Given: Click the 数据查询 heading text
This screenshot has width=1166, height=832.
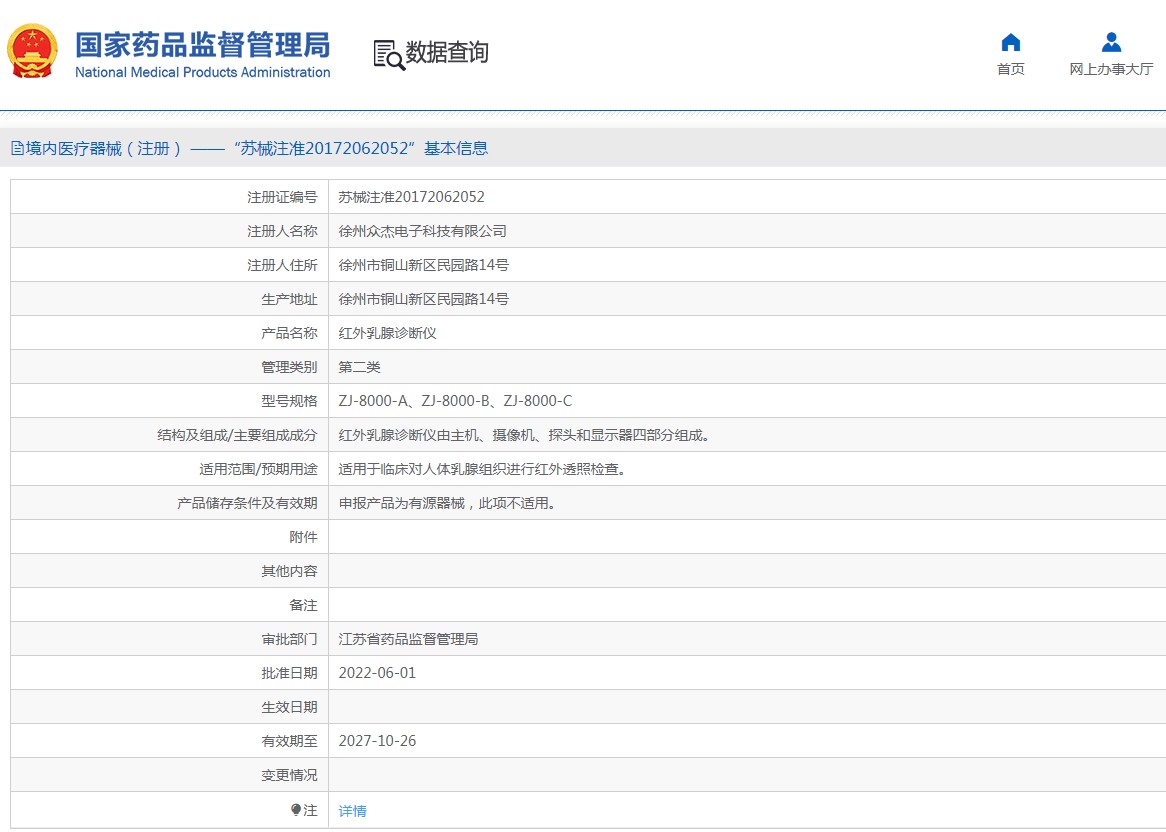Looking at the screenshot, I should coord(447,53).
